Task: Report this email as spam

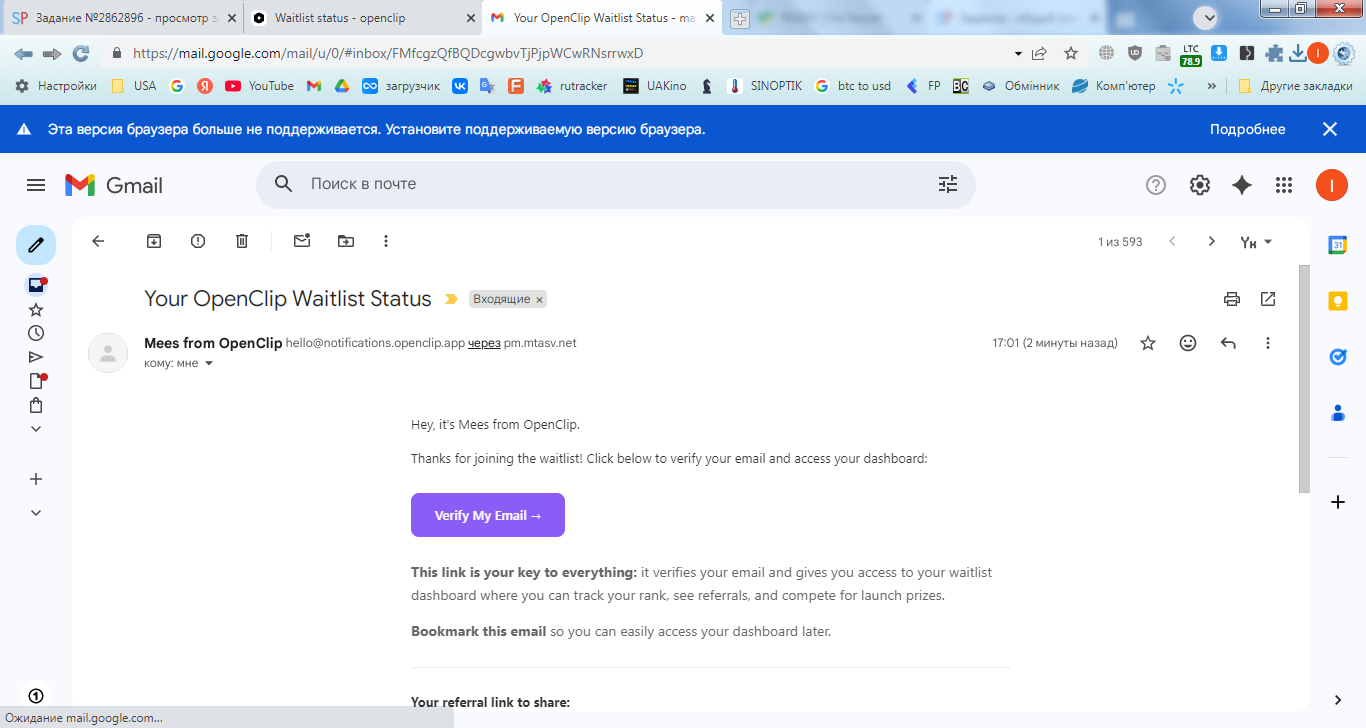Action: point(198,241)
